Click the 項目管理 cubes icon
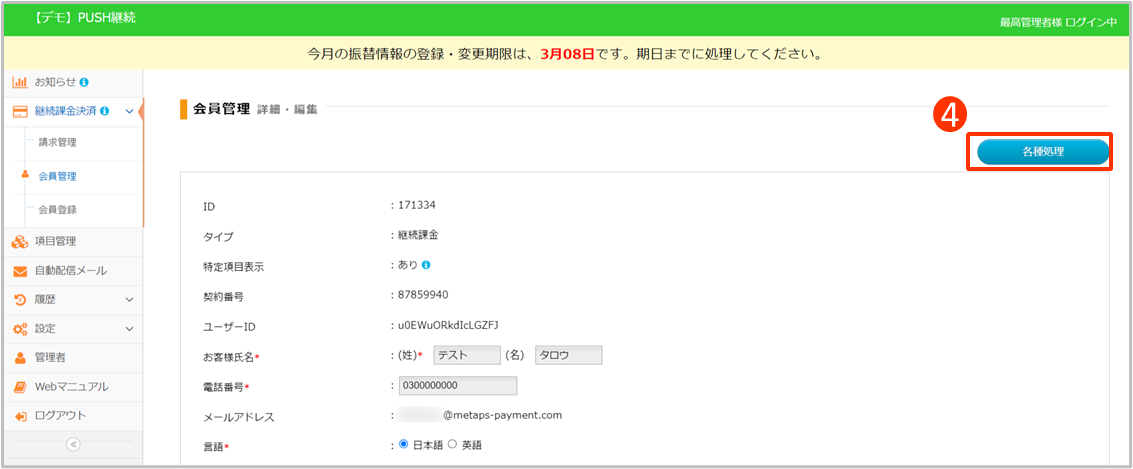The width and height of the screenshot is (1133, 469). click(19, 241)
